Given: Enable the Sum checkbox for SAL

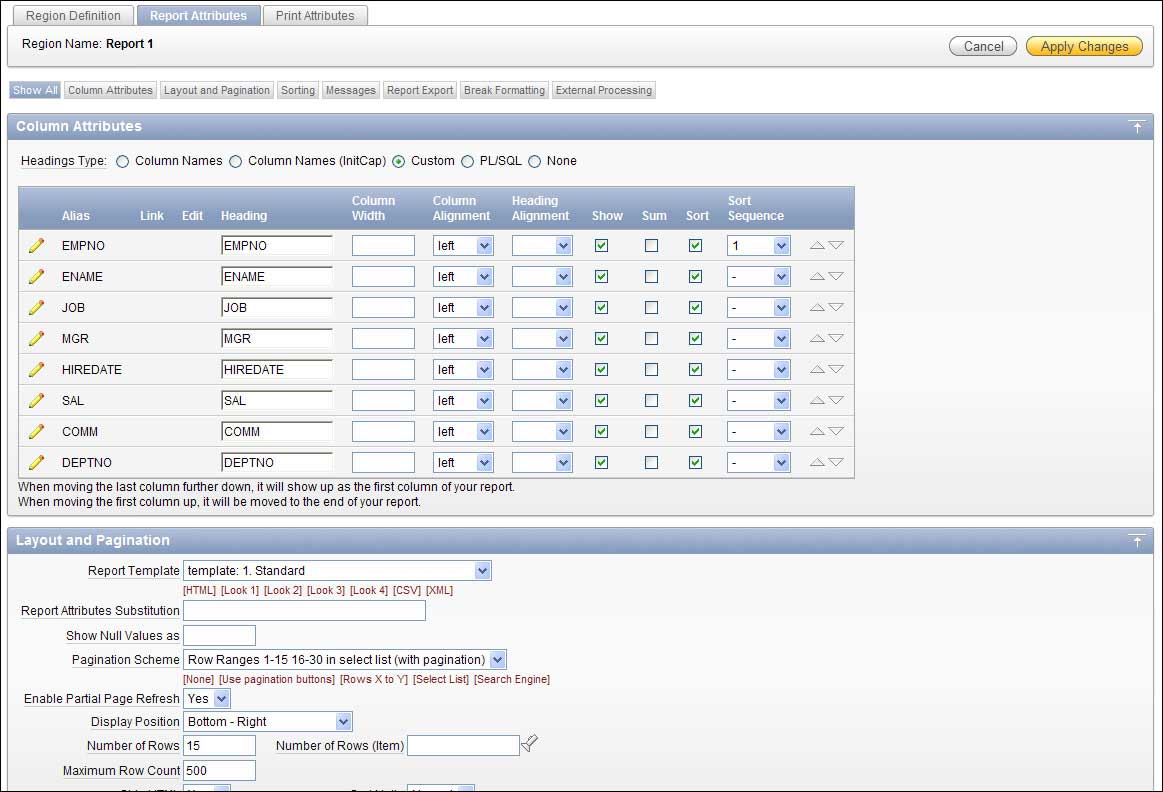Looking at the screenshot, I should (x=651, y=400).
